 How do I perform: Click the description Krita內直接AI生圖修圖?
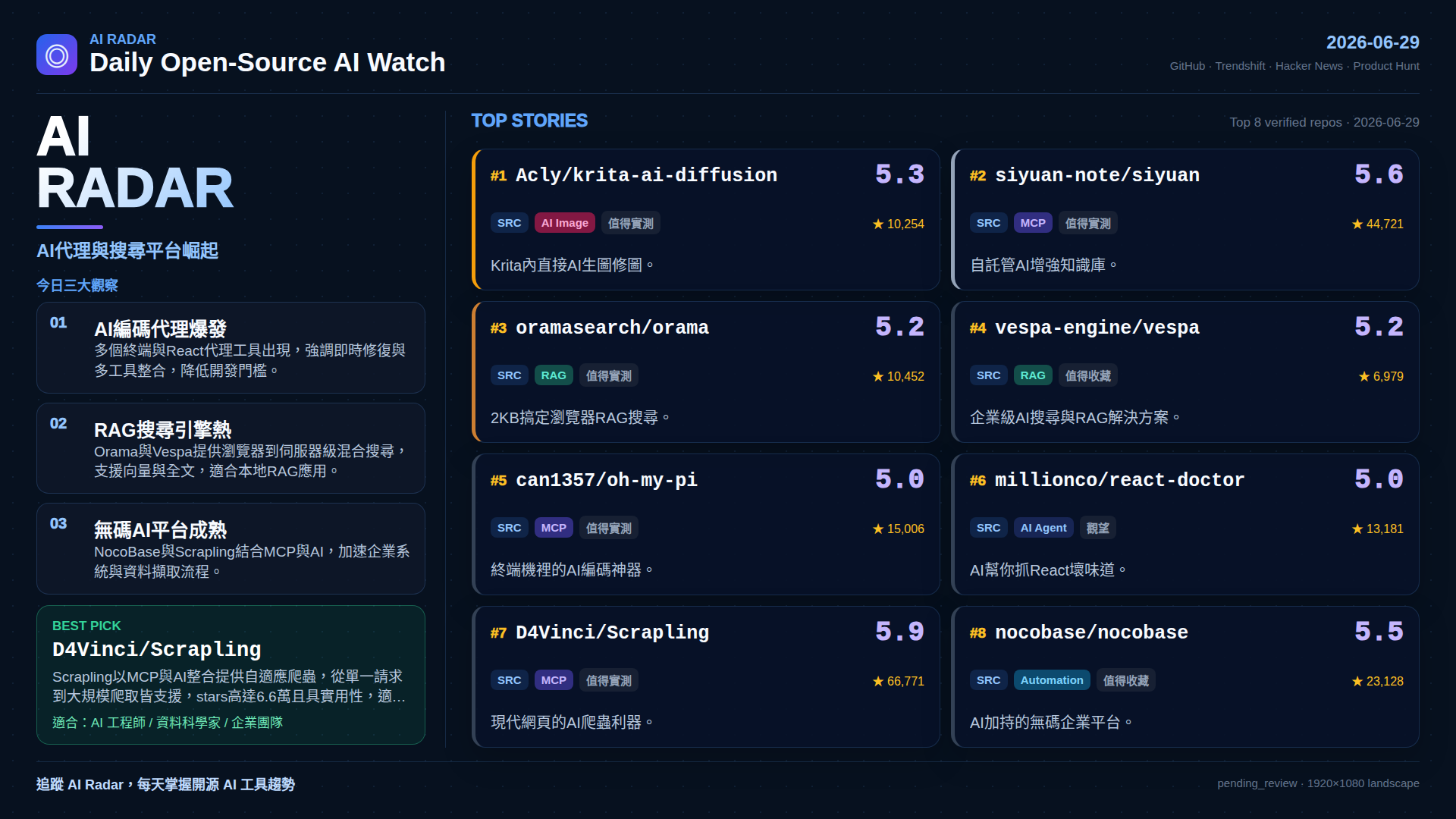coord(572,265)
